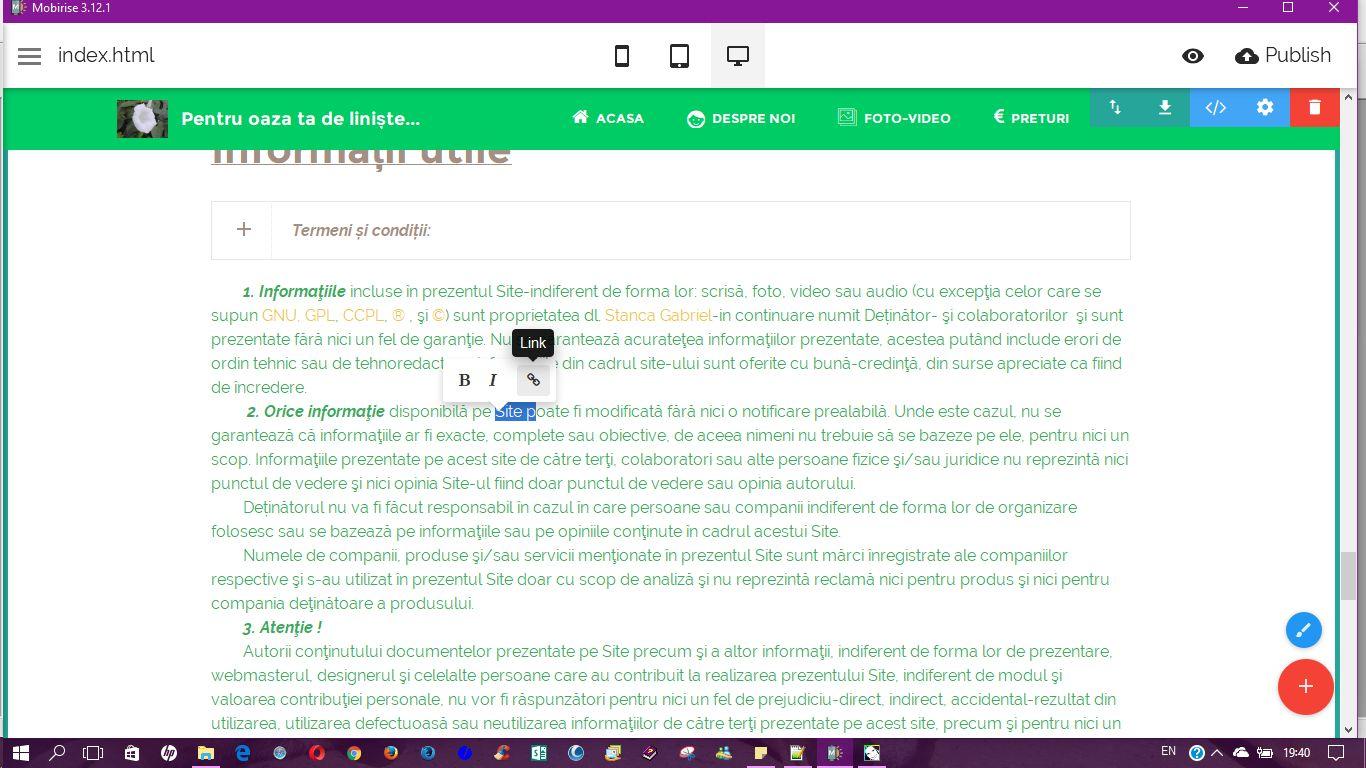Click the FOTO-VIDEO menu item

(x=893, y=118)
